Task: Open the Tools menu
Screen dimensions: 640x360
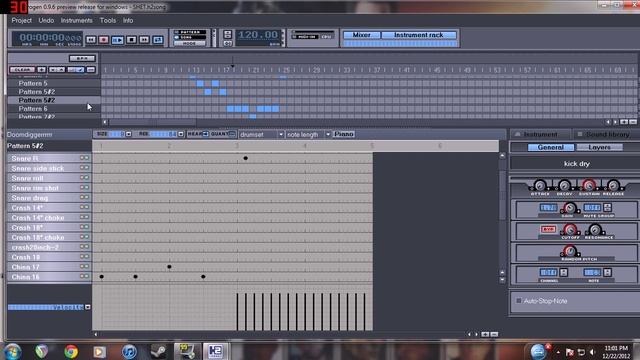Action: pyautogui.click(x=108, y=20)
